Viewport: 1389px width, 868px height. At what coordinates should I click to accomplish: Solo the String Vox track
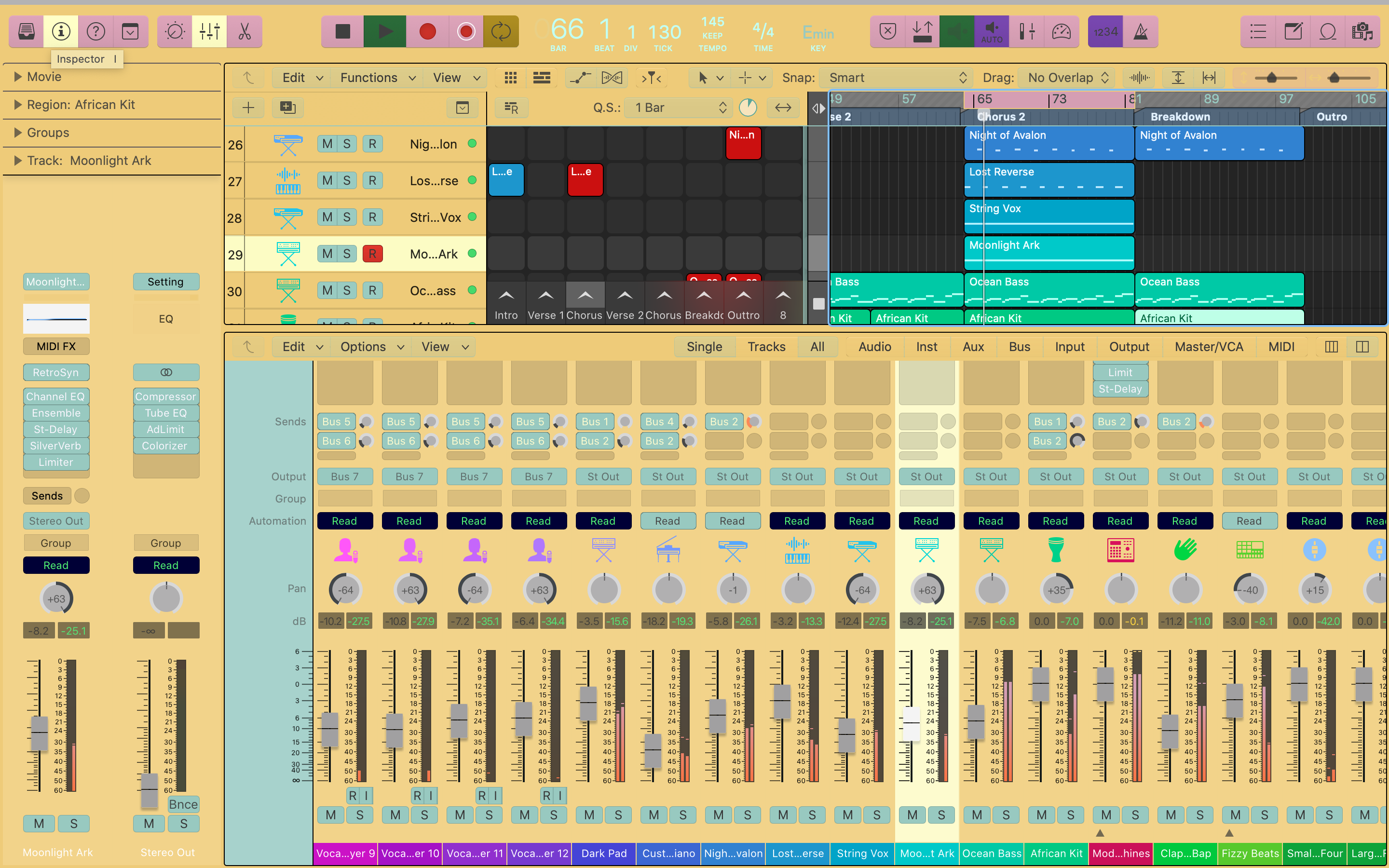[x=347, y=217]
